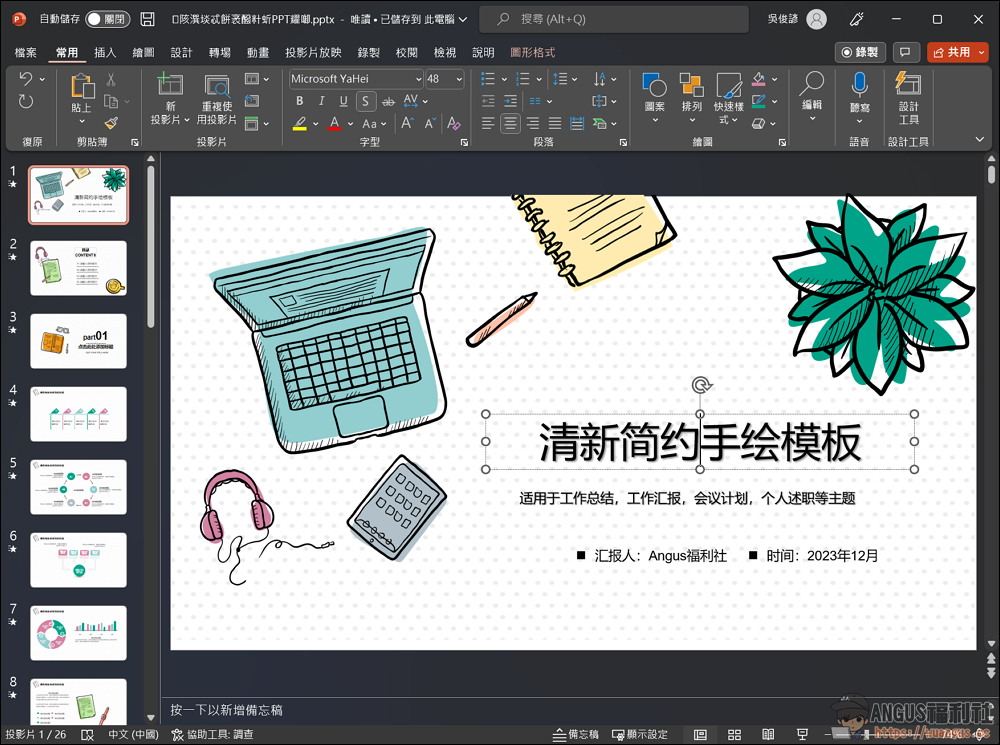This screenshot has width=1000, height=745.
Task: Toggle strikethrough formatting
Action: (388, 101)
